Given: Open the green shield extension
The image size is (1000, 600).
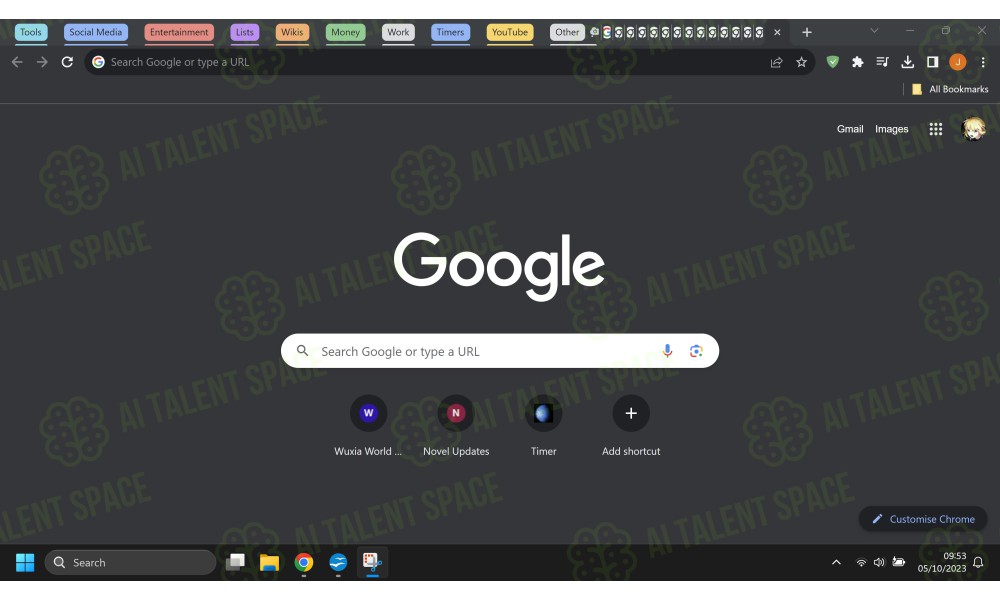Looking at the screenshot, I should pos(832,62).
